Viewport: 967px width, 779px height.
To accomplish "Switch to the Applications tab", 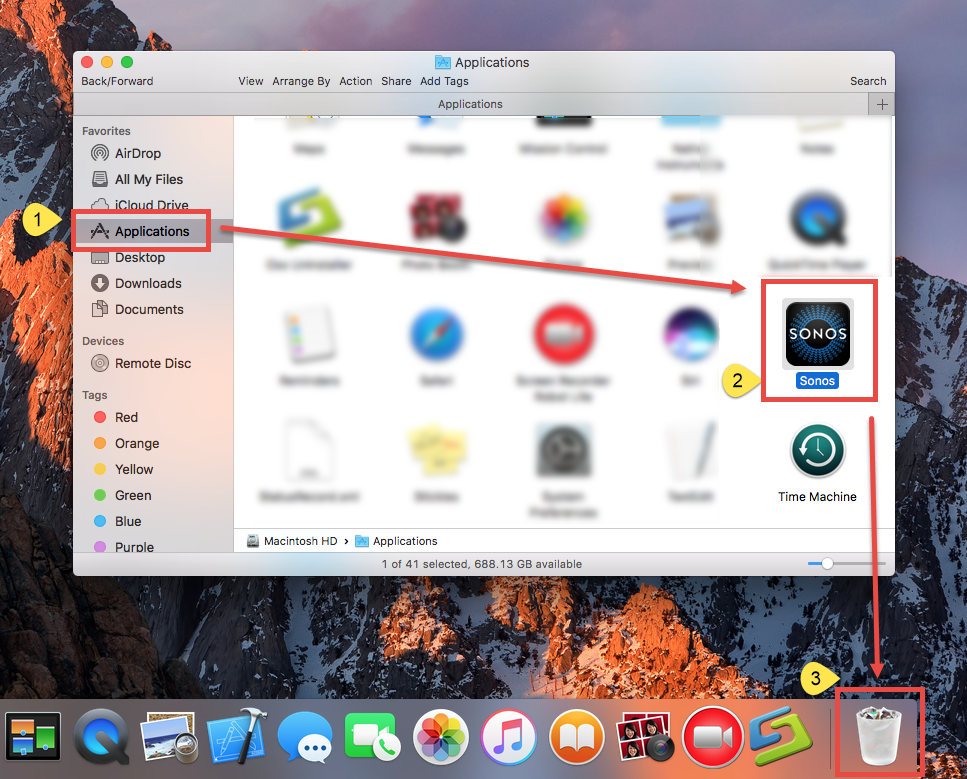I will point(470,103).
